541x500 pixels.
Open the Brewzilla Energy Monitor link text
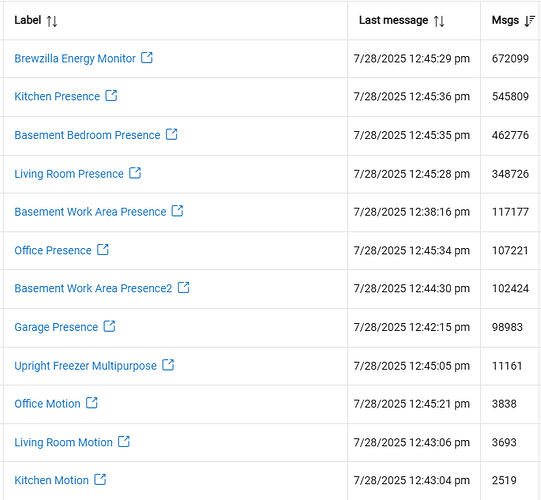[75, 58]
